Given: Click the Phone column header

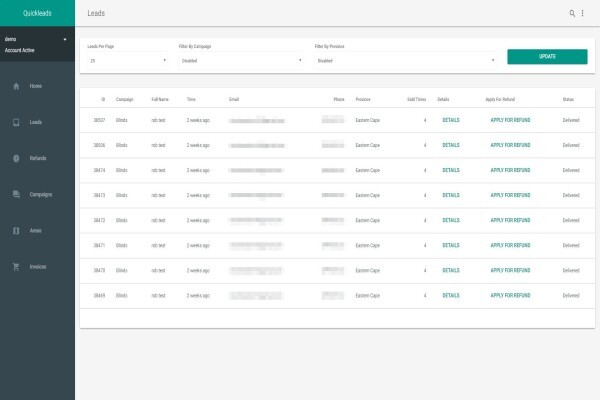Looking at the screenshot, I should coord(339,99).
